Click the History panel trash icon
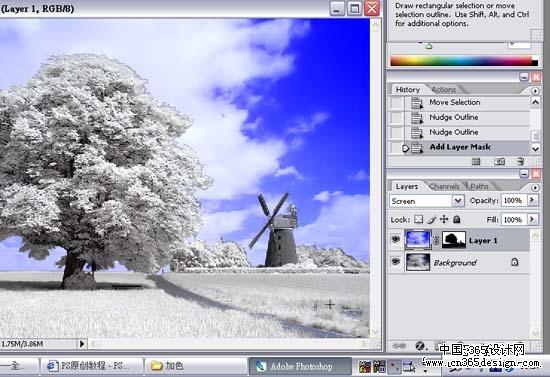This screenshot has width=550, height=377. point(521,161)
